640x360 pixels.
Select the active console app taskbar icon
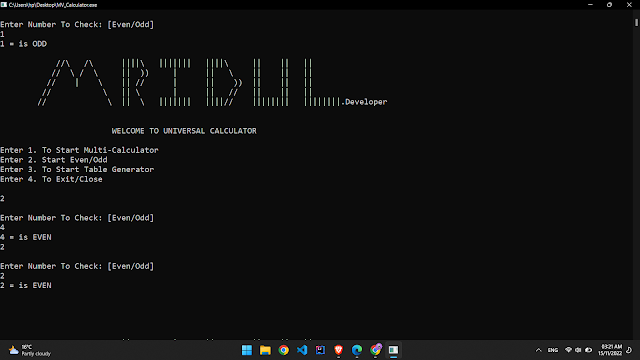click(393, 350)
